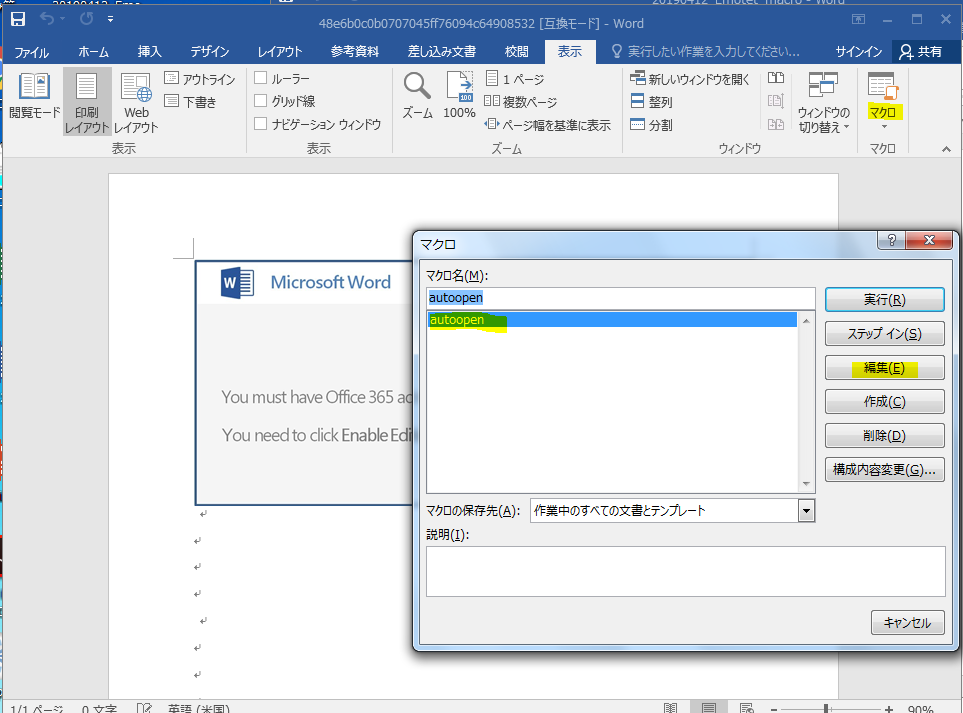Open the Design (デザイン) tab
Image resolution: width=963 pixels, height=713 pixels.
click(209, 52)
